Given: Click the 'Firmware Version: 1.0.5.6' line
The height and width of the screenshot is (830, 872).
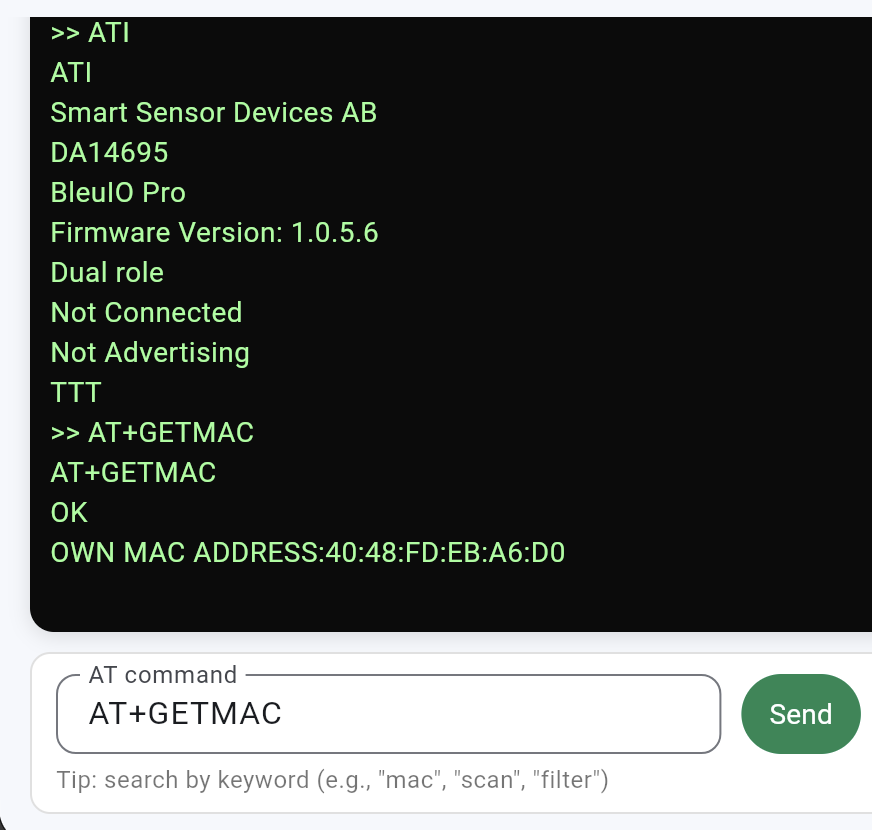Looking at the screenshot, I should pos(214,233).
